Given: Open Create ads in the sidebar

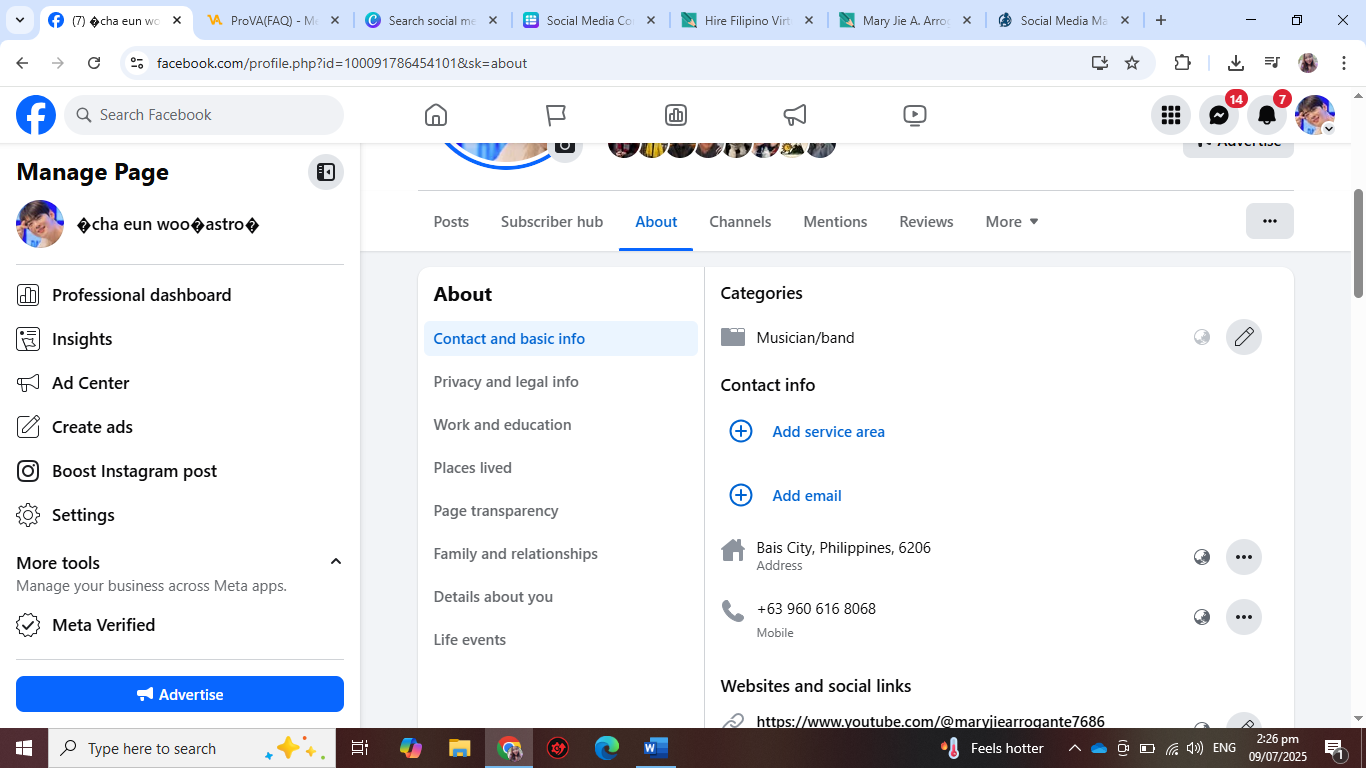Looking at the screenshot, I should tap(180, 427).
